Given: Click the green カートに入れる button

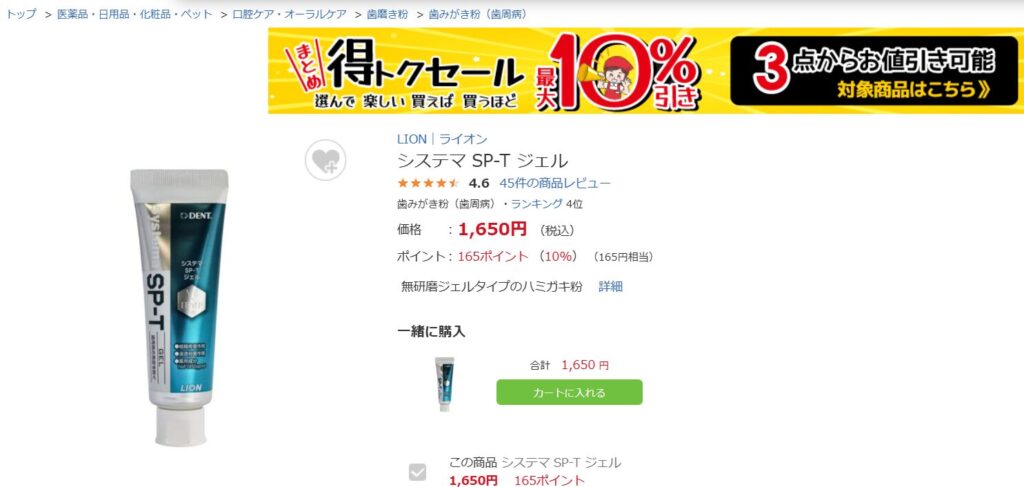Looking at the screenshot, I should click(x=569, y=392).
